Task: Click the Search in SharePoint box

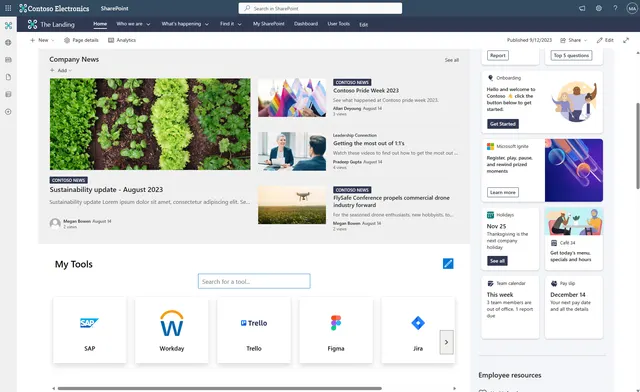Action: click(x=320, y=8)
